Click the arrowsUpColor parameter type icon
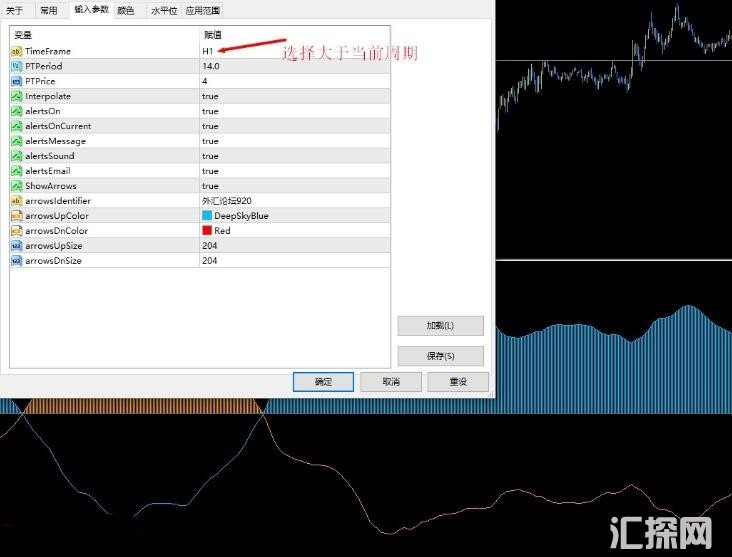The height and width of the screenshot is (557, 732). tap(16, 216)
